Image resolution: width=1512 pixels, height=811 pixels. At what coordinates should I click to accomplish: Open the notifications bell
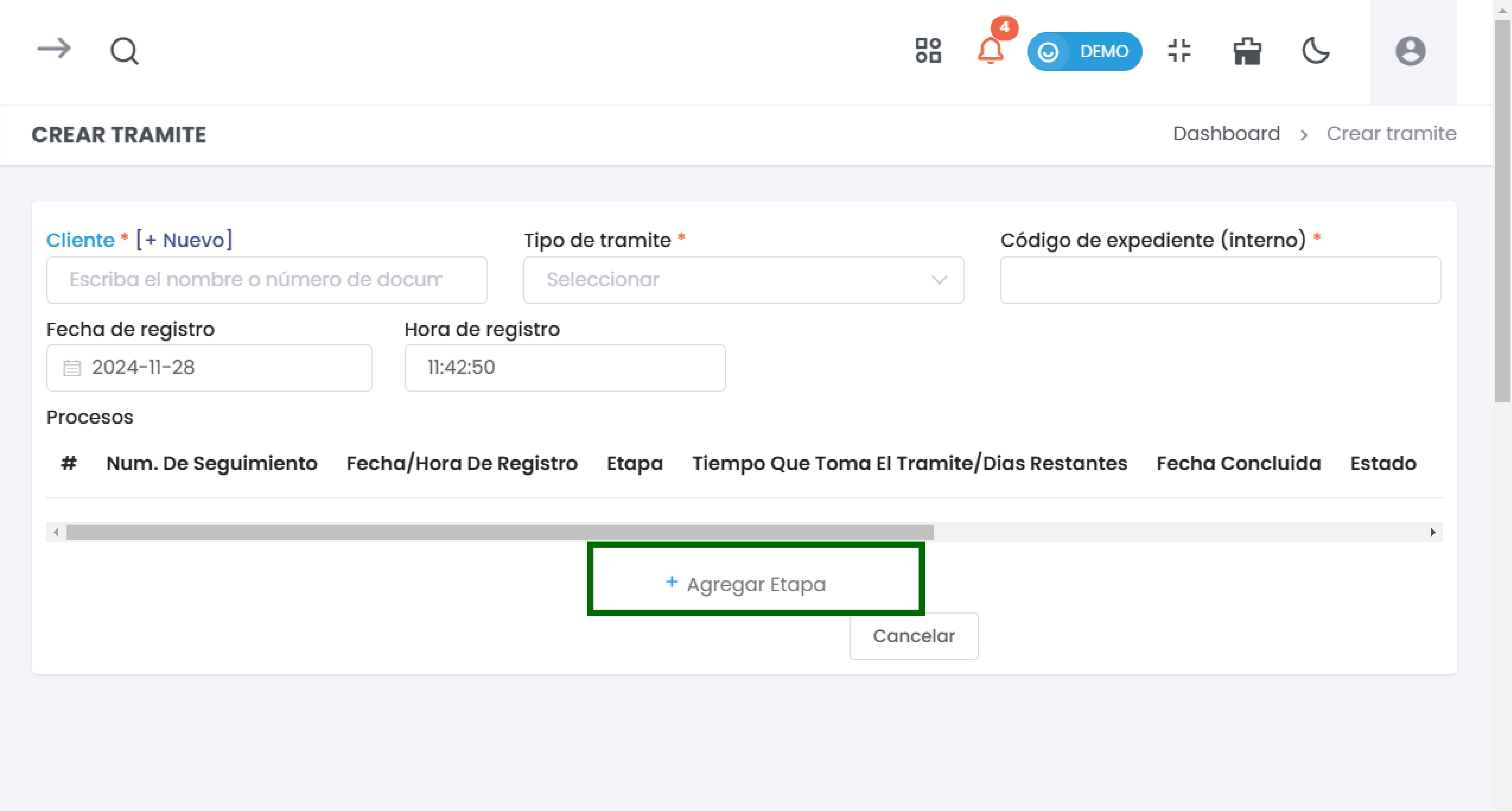pos(990,51)
